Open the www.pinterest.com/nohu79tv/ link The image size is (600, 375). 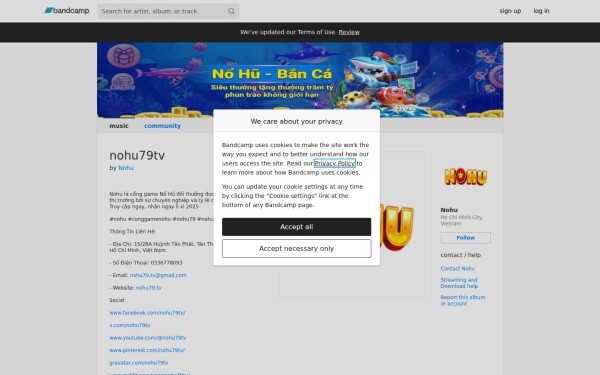point(147,350)
